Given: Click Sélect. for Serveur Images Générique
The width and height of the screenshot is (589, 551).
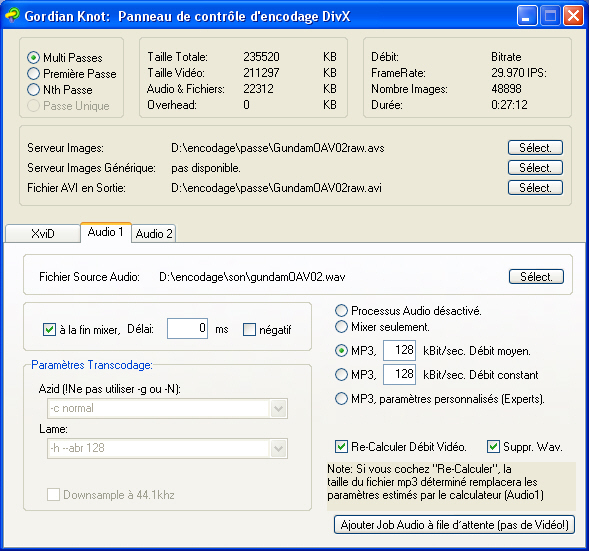Looking at the screenshot, I should 535,168.
